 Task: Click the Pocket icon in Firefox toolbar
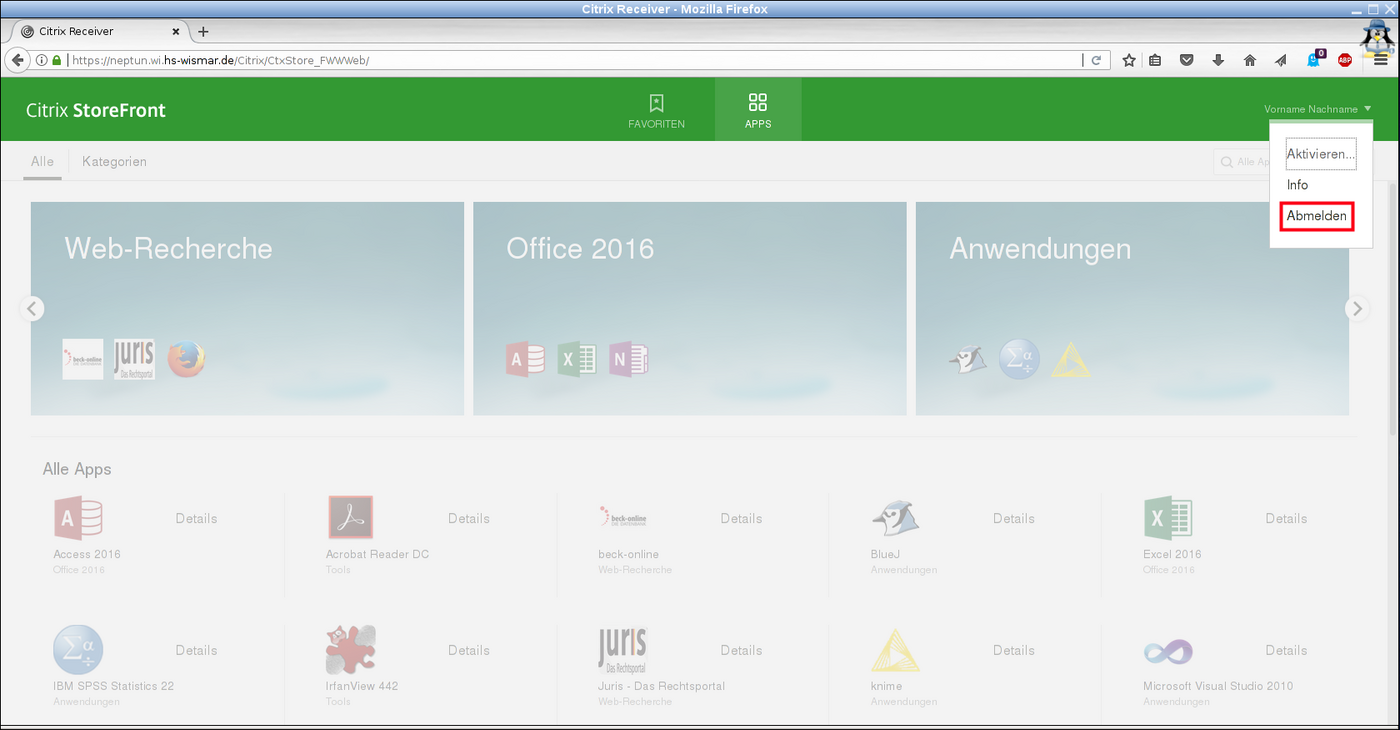[1187, 60]
